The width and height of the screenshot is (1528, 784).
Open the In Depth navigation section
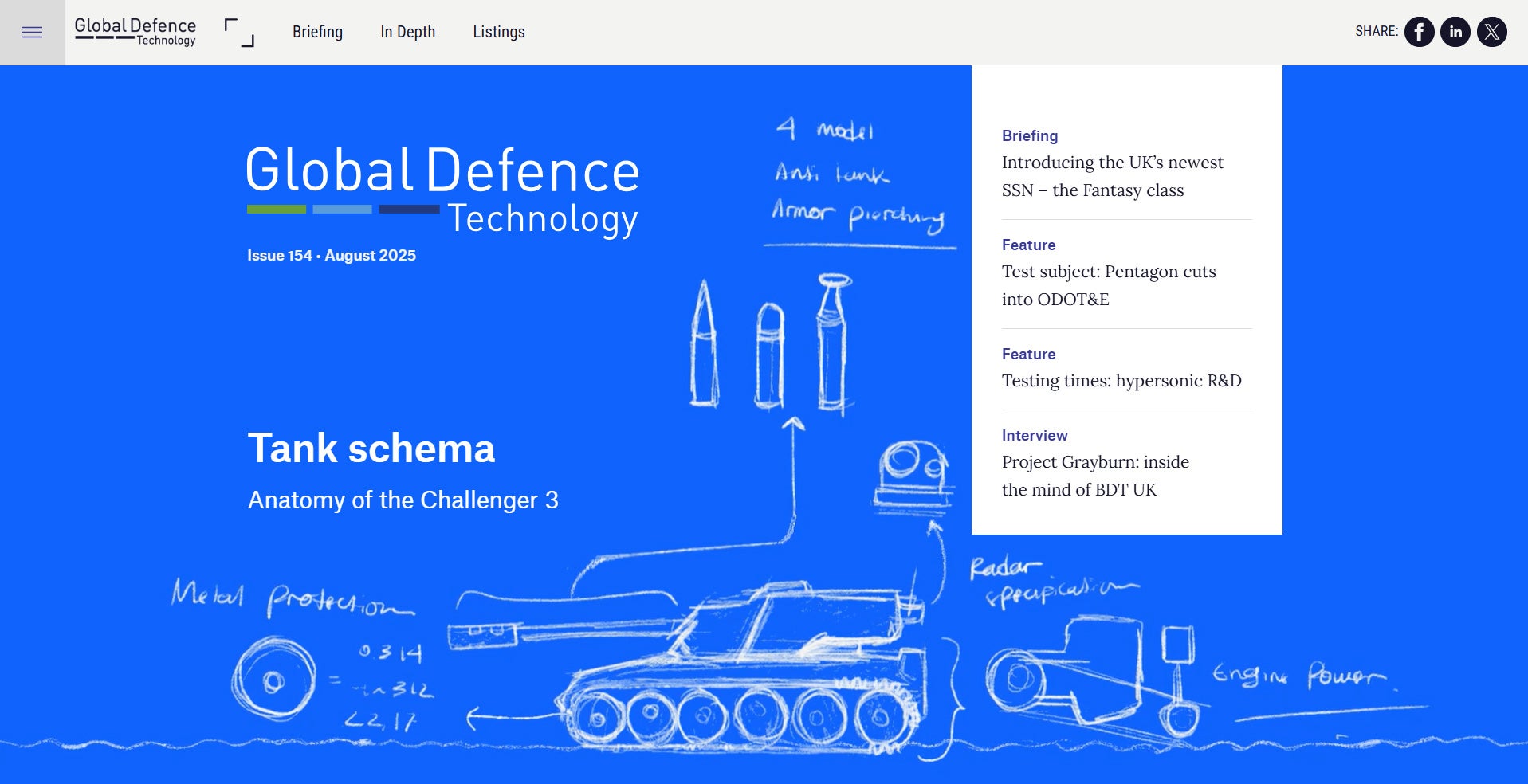click(407, 32)
